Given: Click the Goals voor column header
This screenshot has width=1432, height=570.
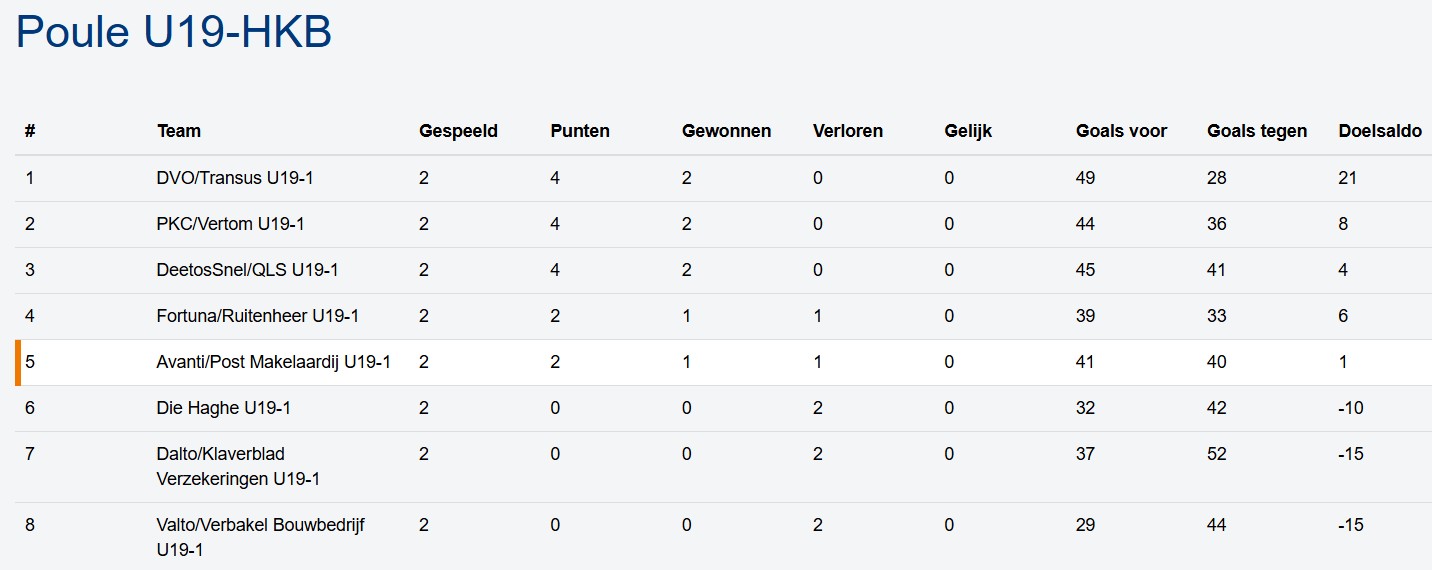Looking at the screenshot, I should point(1121,131).
